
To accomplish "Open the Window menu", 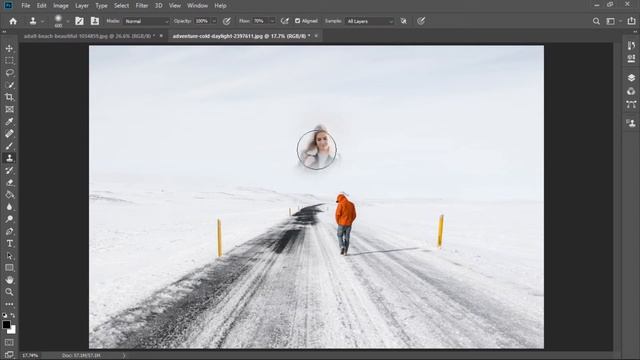I will [198, 6].
